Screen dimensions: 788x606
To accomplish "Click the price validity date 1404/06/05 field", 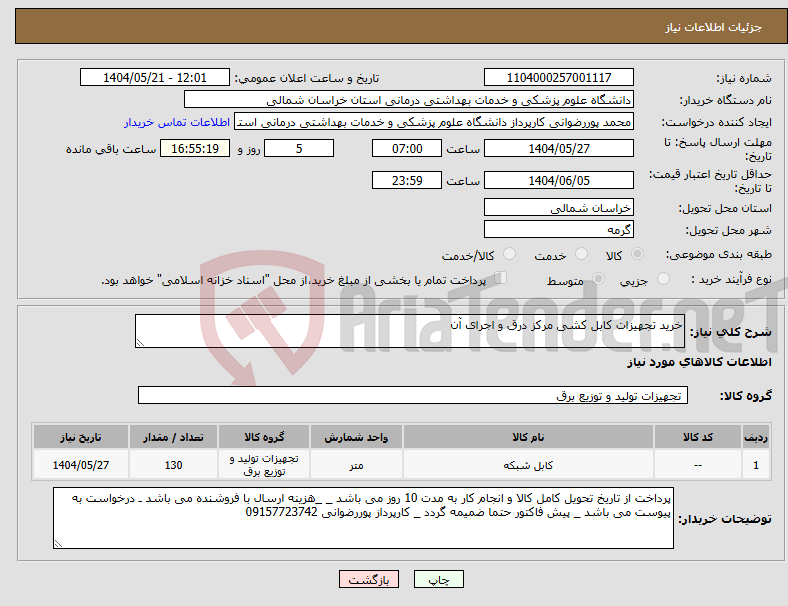I will point(559,180).
